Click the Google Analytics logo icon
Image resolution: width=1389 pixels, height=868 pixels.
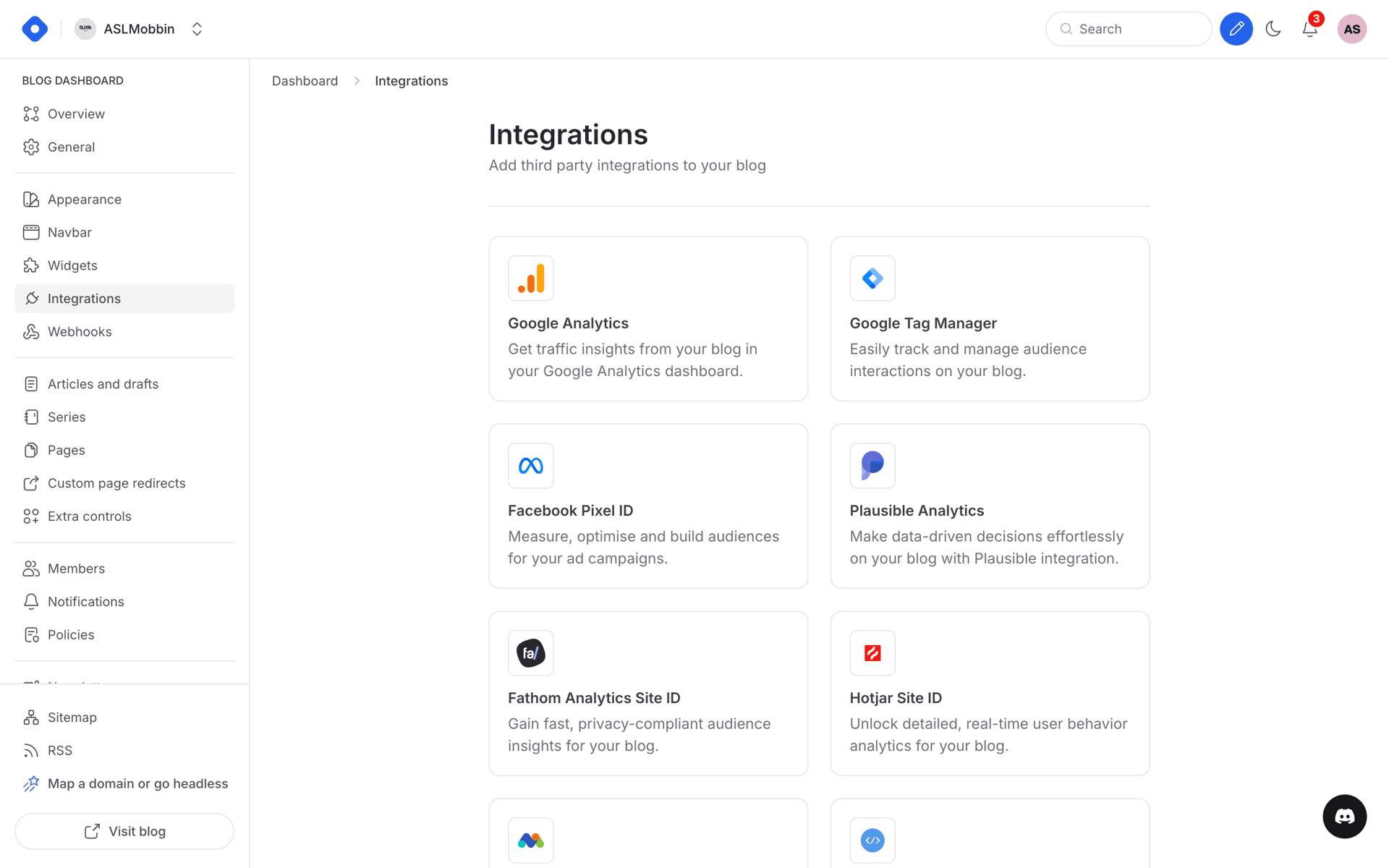point(531,278)
